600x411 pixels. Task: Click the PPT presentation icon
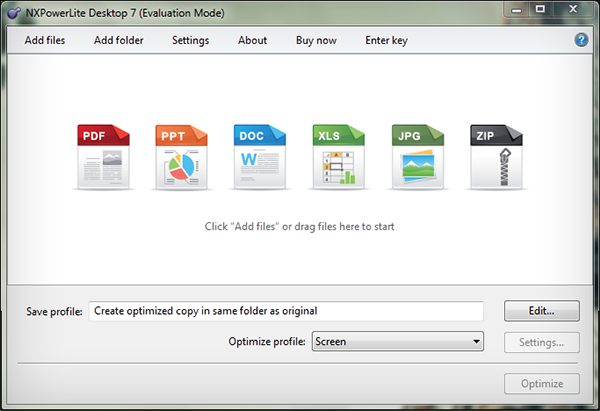(x=181, y=157)
